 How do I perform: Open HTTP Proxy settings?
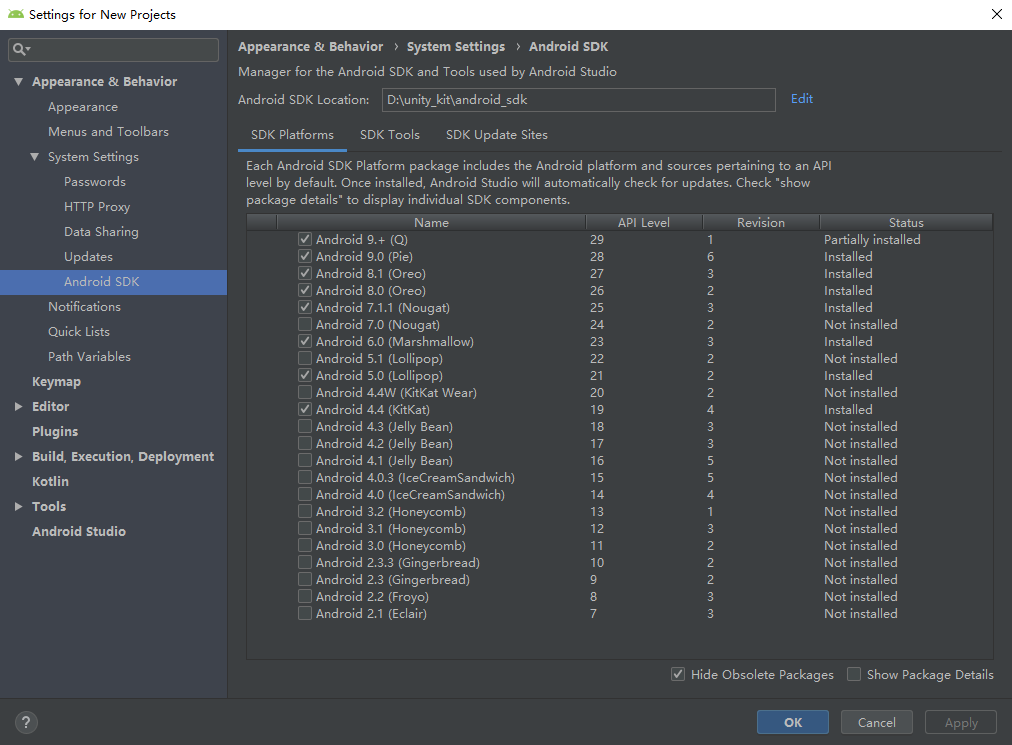tap(97, 207)
